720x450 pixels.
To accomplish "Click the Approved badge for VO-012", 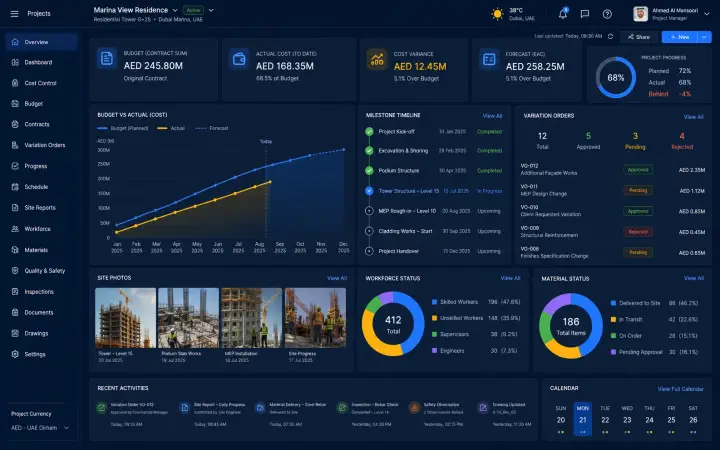I will pyautogui.click(x=638, y=170).
